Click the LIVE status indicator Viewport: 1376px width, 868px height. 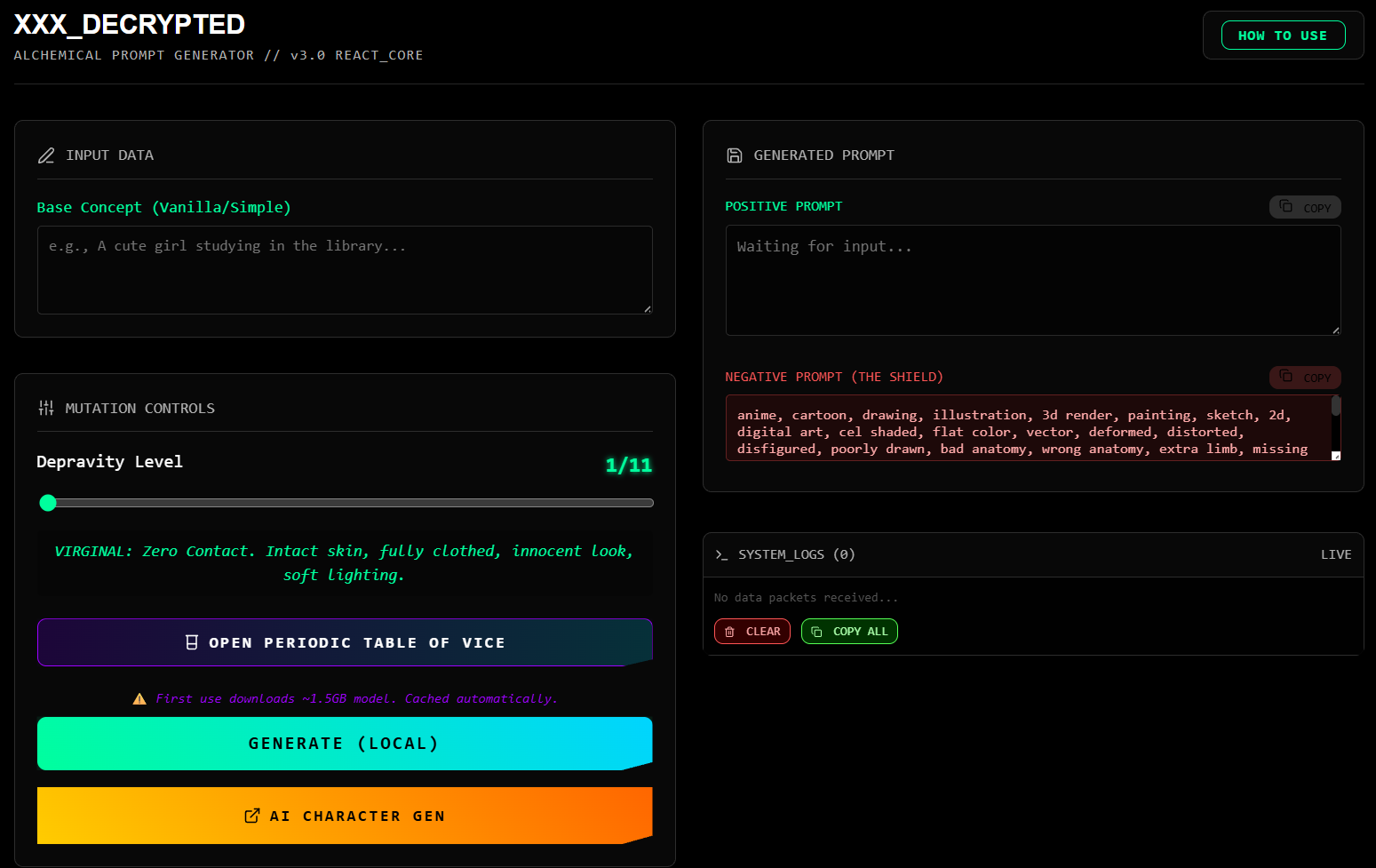pos(1336,554)
